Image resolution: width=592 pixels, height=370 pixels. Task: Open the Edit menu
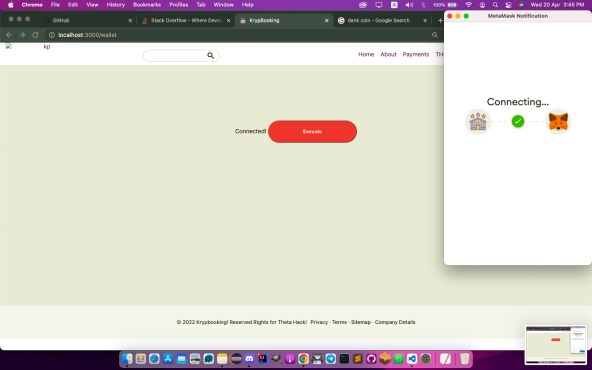coord(73,5)
